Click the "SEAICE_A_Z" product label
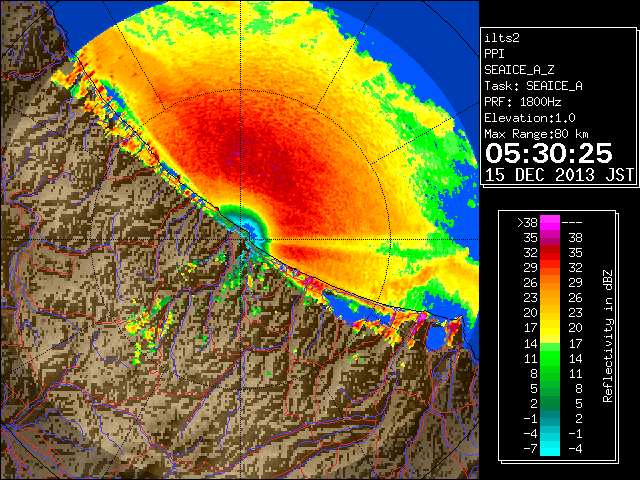Image resolution: width=640 pixels, height=480 pixels. [519, 70]
